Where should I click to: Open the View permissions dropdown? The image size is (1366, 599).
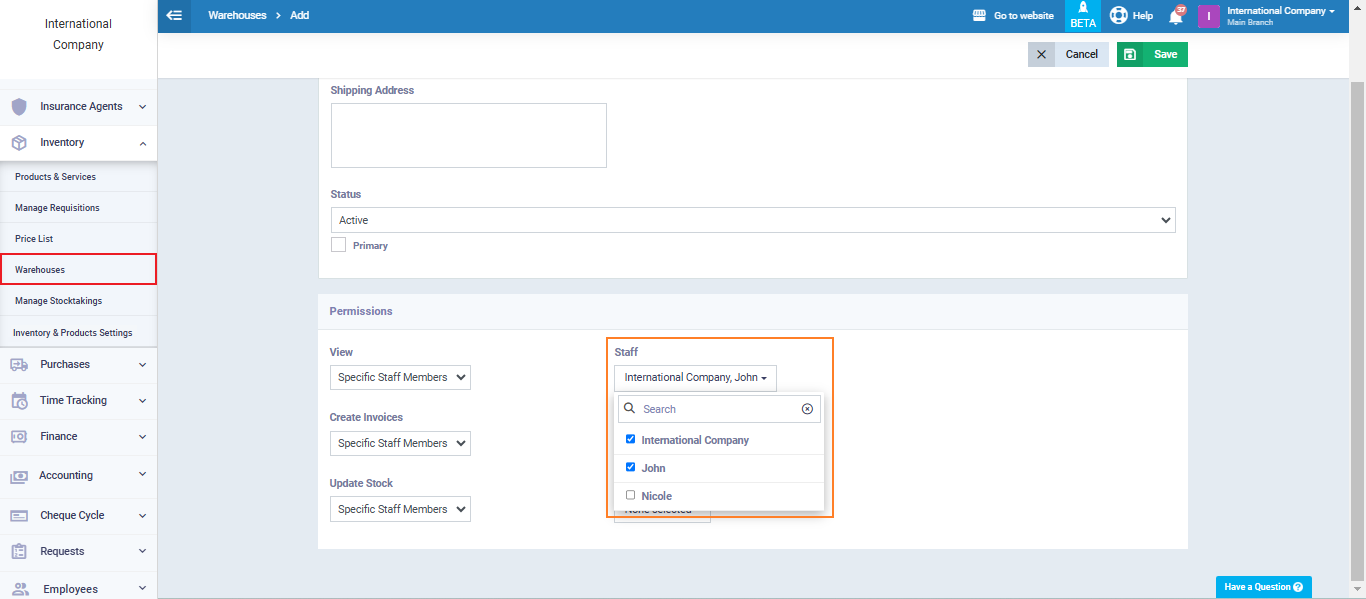point(400,378)
